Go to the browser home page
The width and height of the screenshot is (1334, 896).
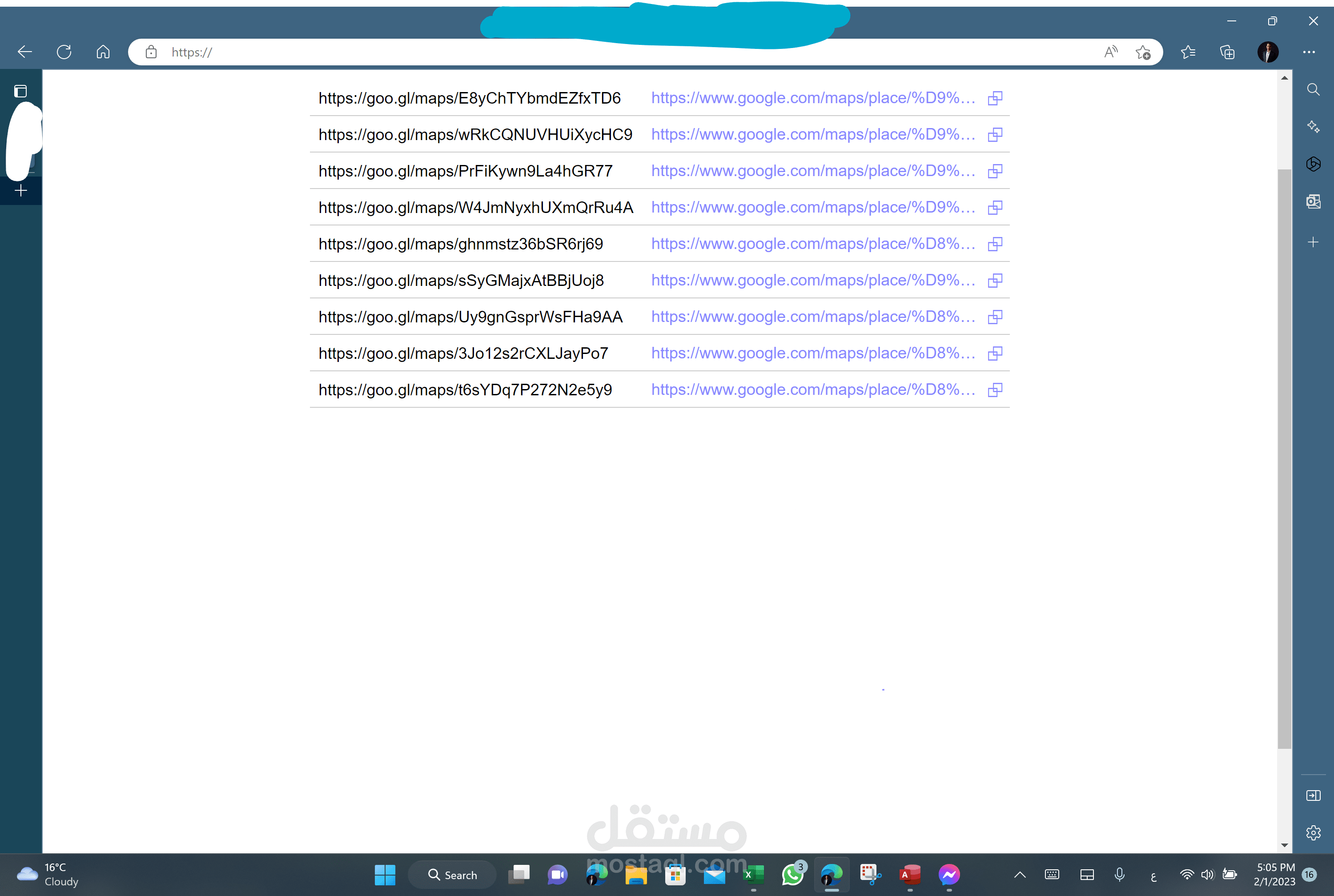point(103,52)
